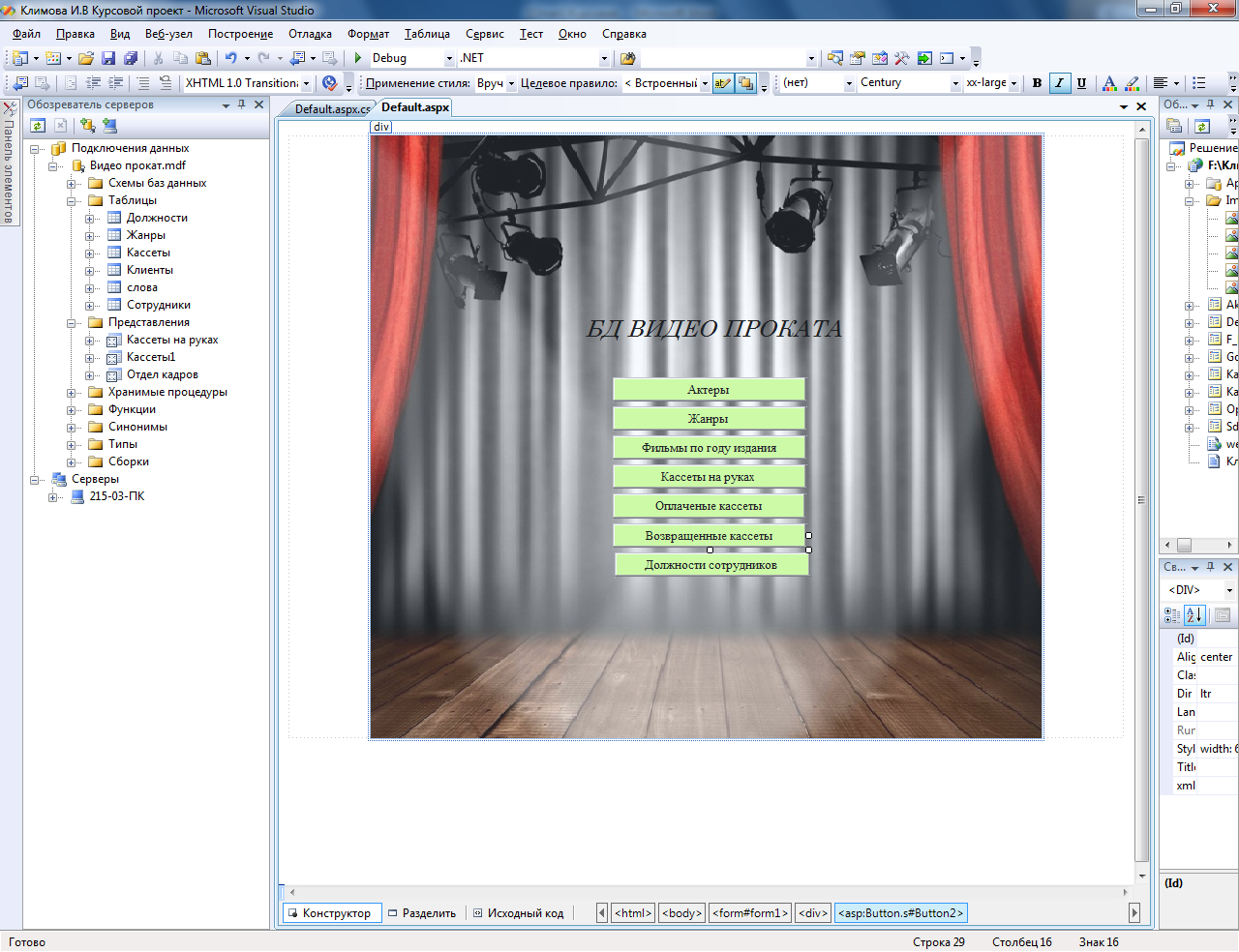Toggle Underline formatting
Screen dimensions: 1239x952
[1081, 83]
